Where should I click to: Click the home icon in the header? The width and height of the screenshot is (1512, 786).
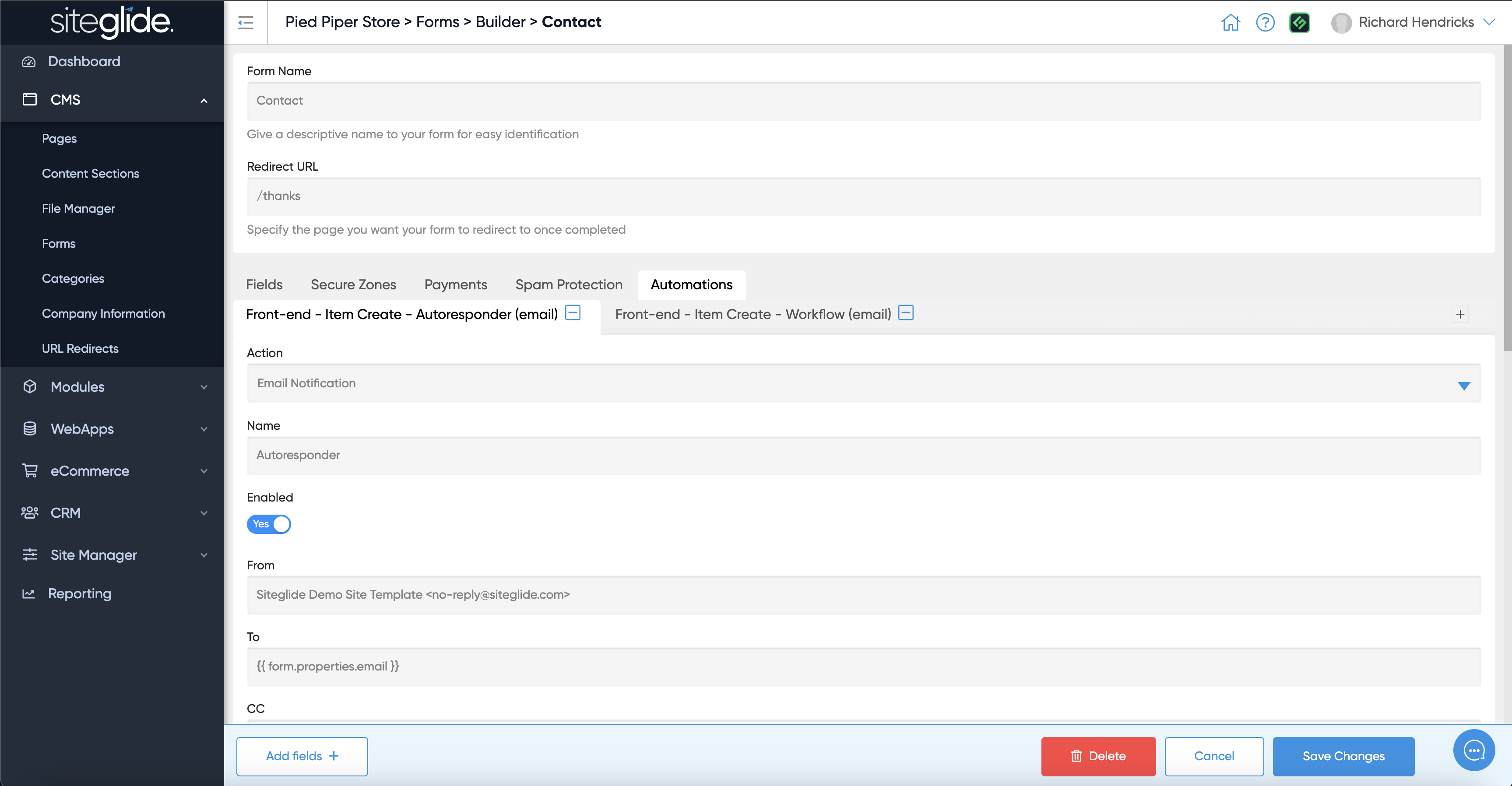1230,22
